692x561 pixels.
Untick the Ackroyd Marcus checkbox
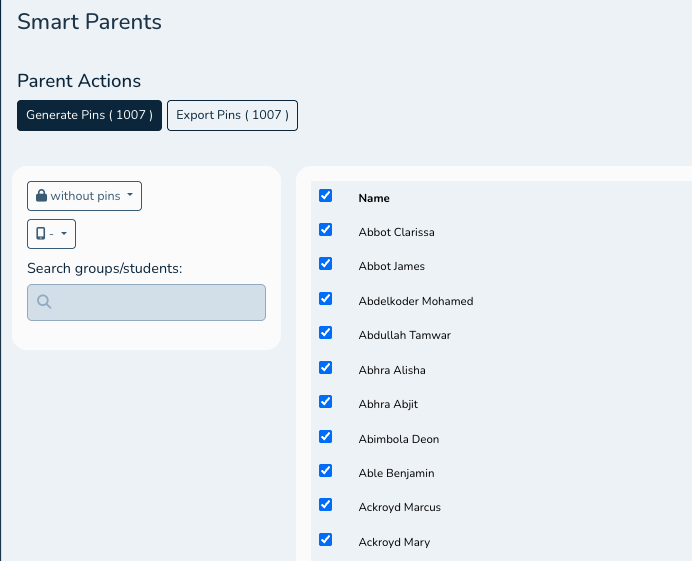pyautogui.click(x=325, y=505)
